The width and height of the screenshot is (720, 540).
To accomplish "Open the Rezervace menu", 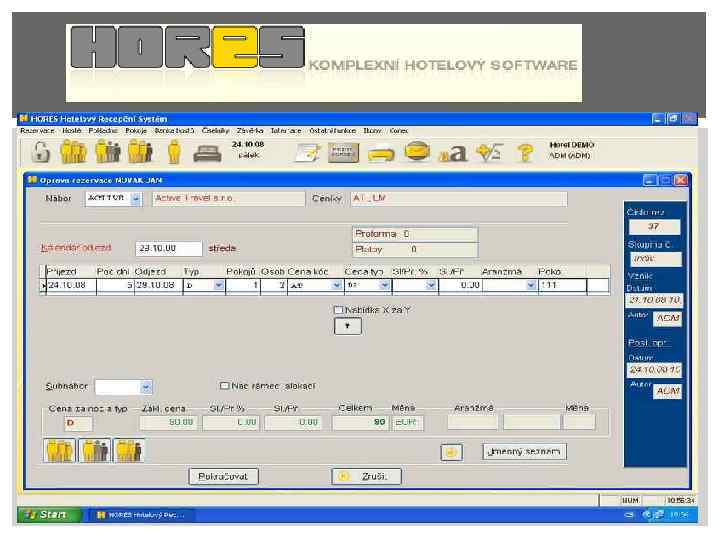I will [x=37, y=131].
